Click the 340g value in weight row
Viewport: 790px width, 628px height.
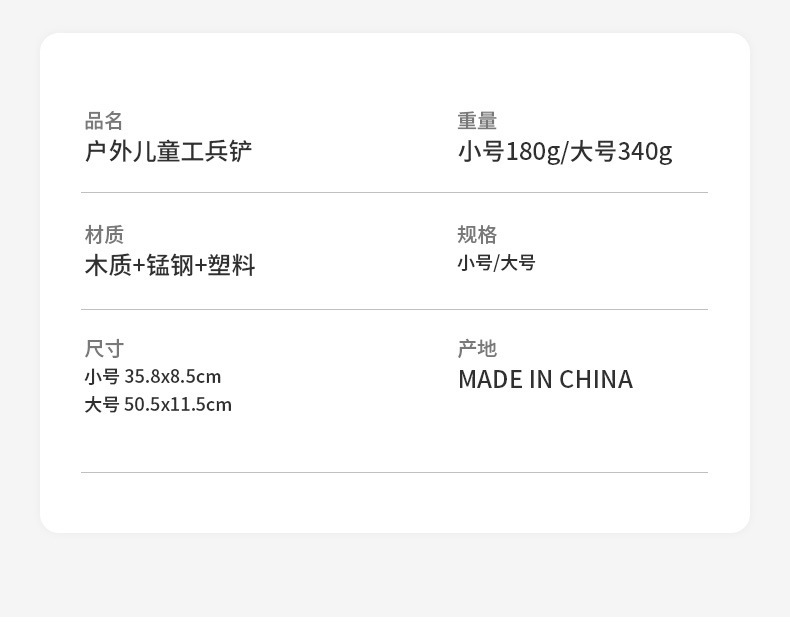[x=645, y=152]
